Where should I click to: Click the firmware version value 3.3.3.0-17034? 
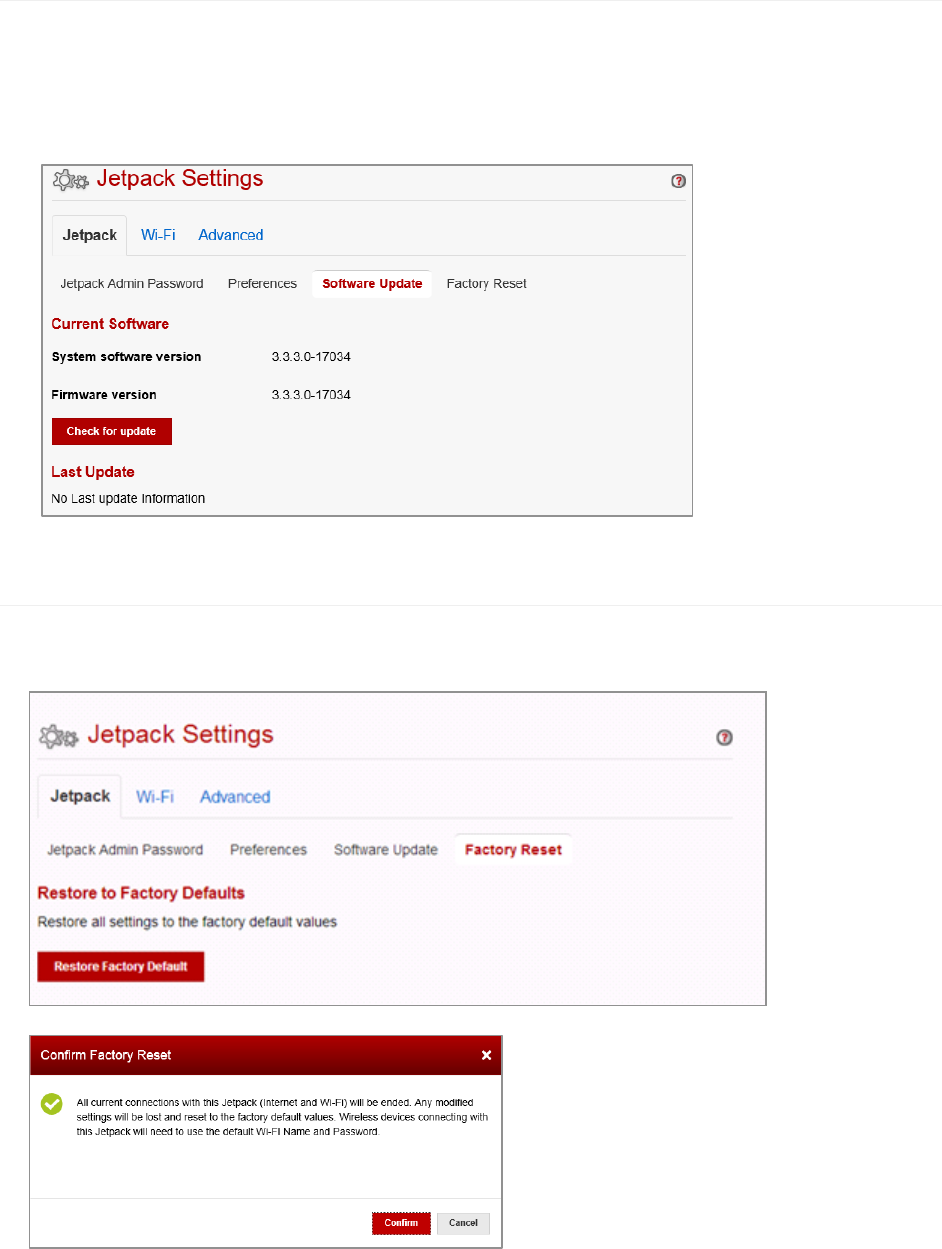click(311, 395)
